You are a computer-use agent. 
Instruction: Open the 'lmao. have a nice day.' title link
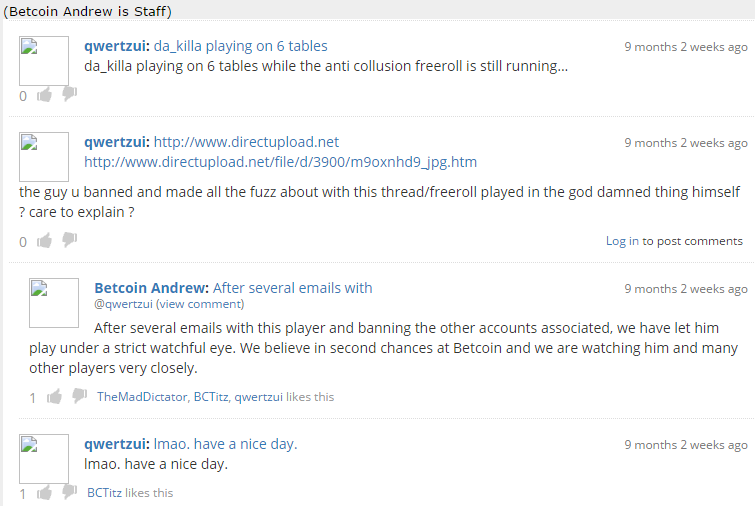pos(225,444)
